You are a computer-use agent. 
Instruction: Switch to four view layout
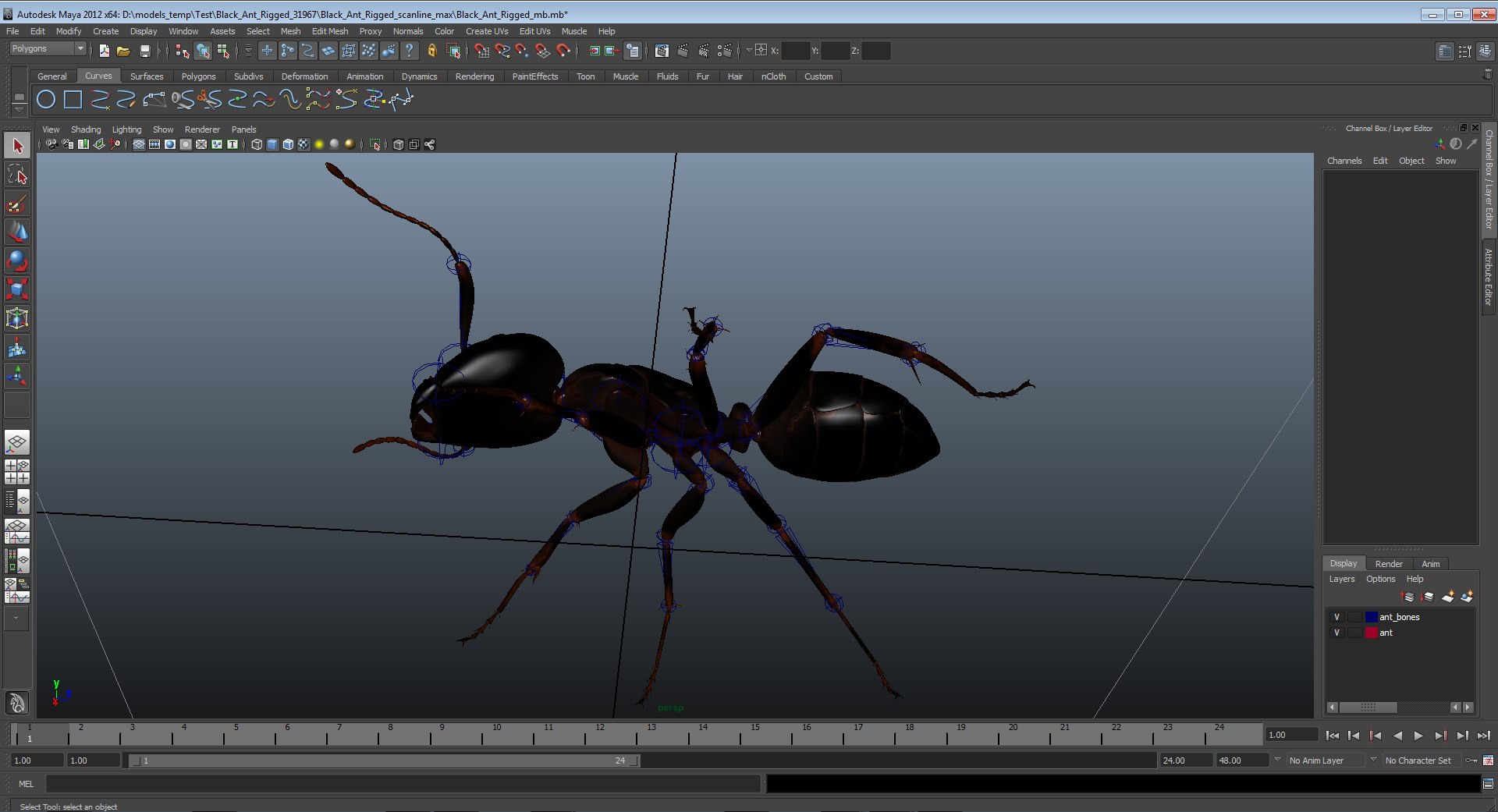[x=17, y=472]
